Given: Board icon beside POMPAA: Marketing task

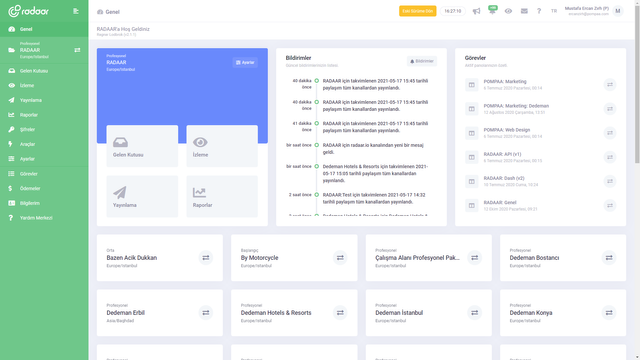Looking at the screenshot, I should tap(471, 84).
